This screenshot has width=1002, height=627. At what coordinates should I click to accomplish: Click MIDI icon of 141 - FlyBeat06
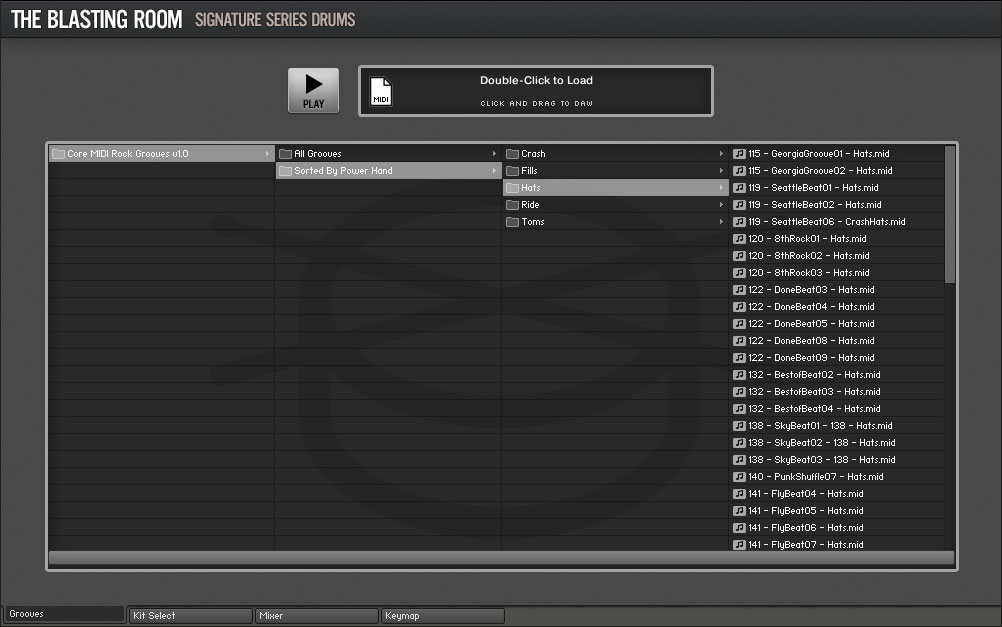click(x=739, y=527)
